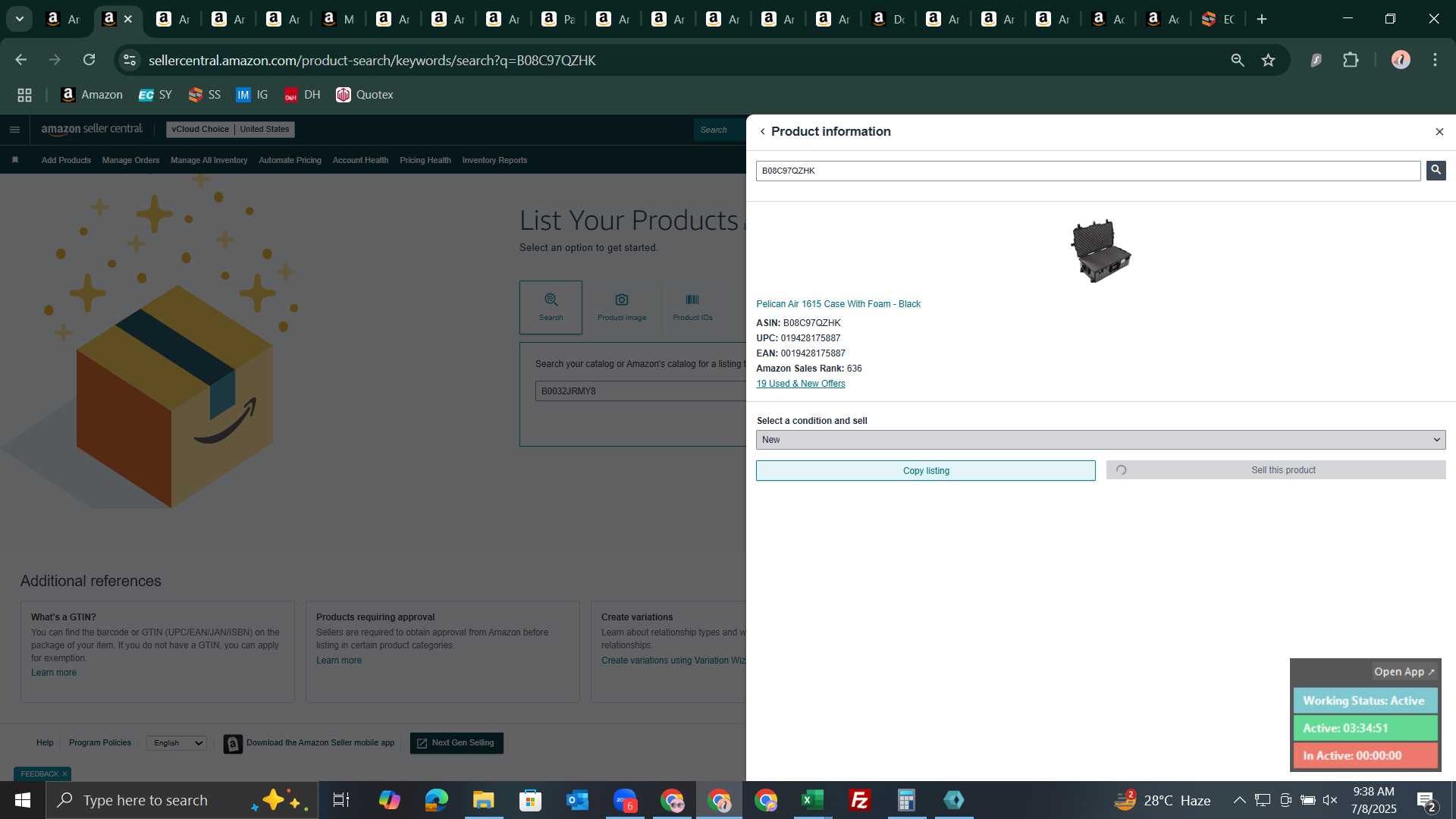Open FileZilla from the Windows taskbar
The height and width of the screenshot is (819, 1456).
tap(859, 800)
